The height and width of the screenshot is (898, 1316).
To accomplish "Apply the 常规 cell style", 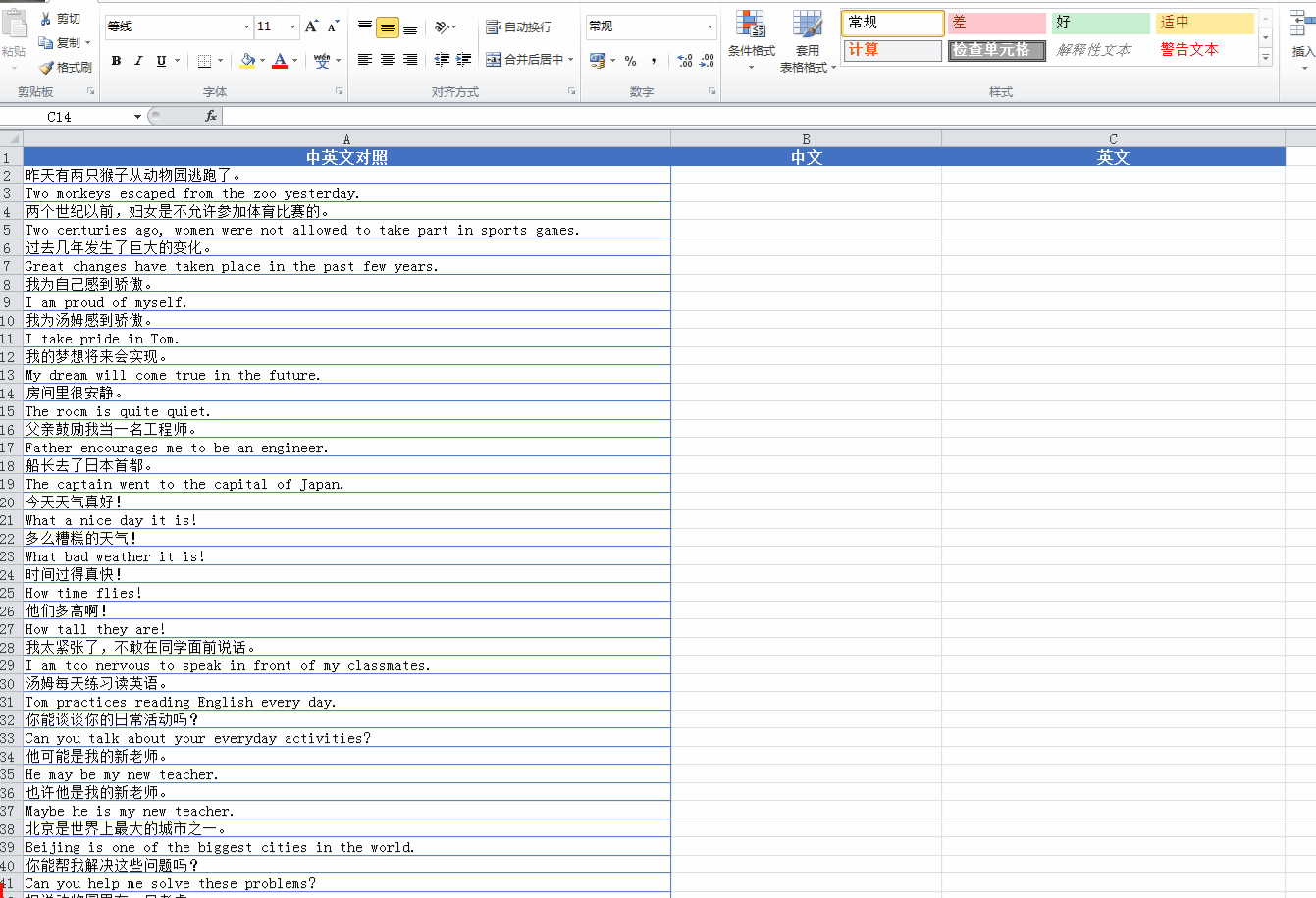I will tap(893, 23).
